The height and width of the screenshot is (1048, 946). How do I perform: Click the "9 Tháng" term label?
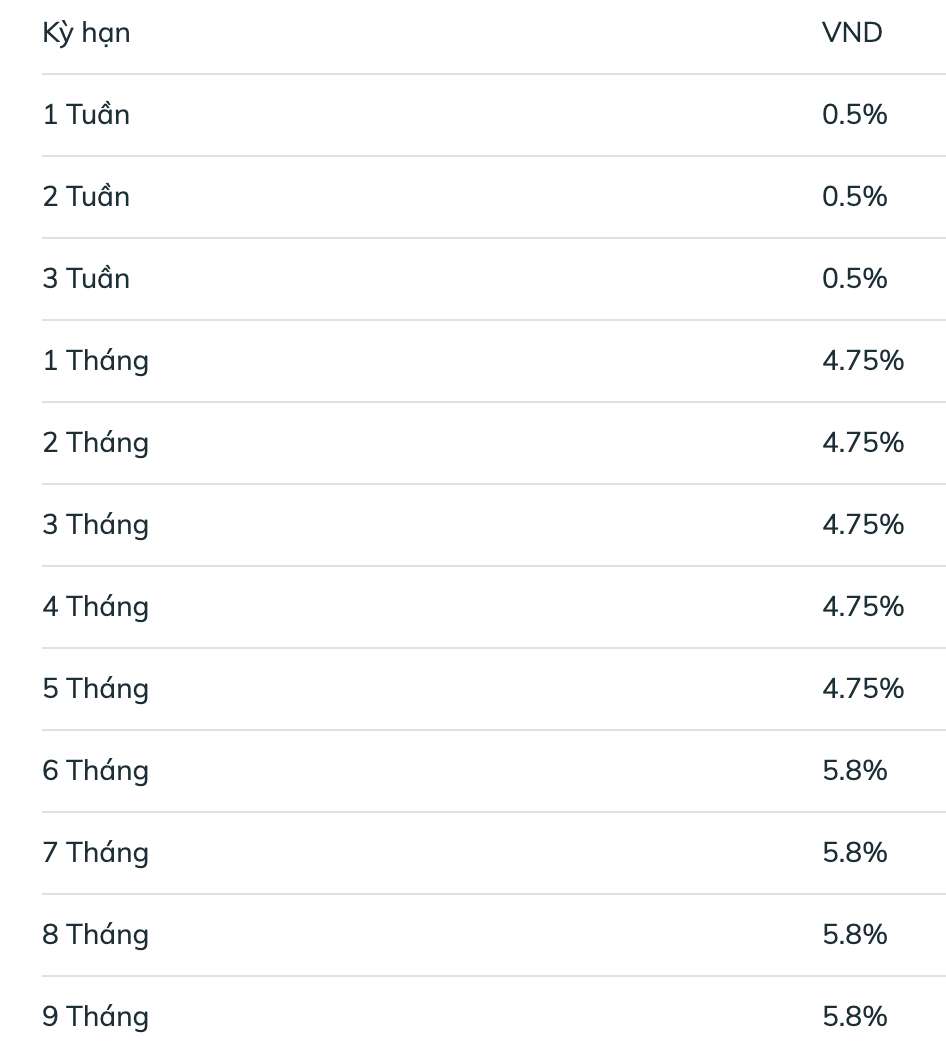point(95,1017)
